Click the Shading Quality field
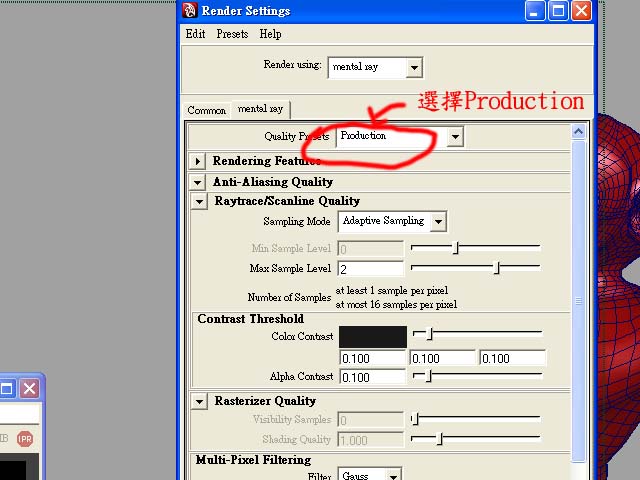 coord(371,440)
